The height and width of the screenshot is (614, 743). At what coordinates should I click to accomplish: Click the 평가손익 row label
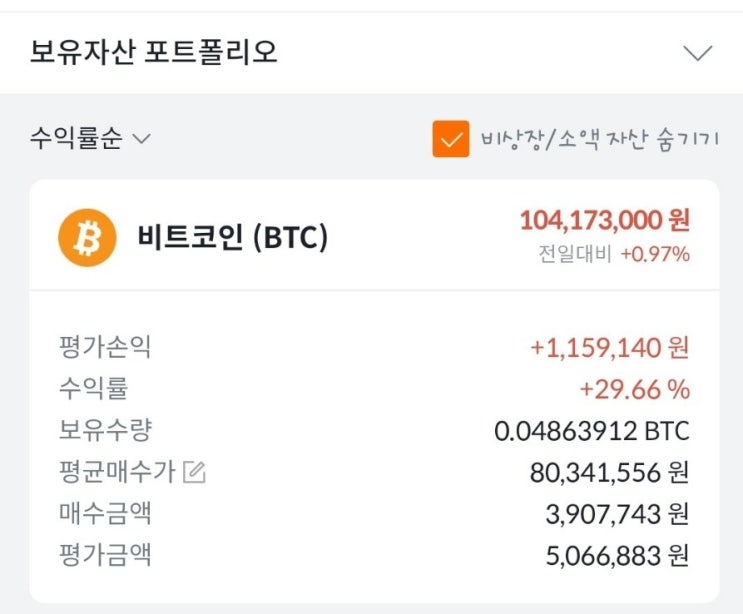105,347
